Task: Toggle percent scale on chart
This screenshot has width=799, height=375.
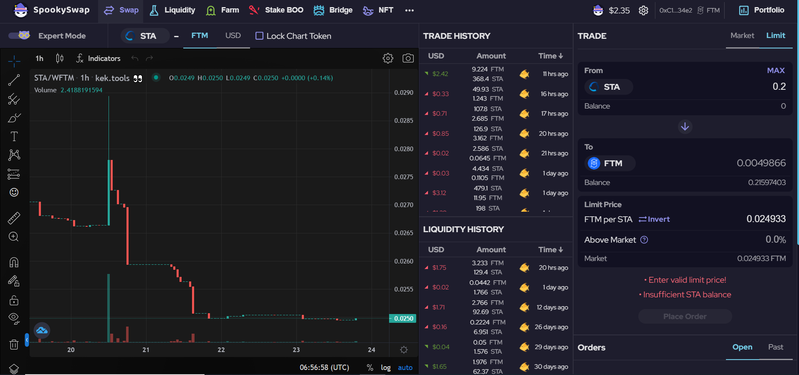Action: click(369, 367)
